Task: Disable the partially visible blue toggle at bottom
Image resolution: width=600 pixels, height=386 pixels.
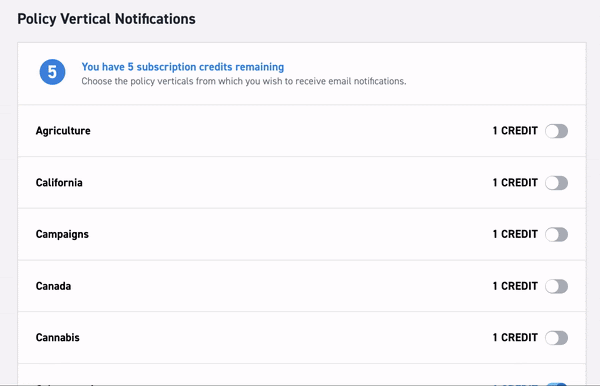Action: tap(556, 384)
